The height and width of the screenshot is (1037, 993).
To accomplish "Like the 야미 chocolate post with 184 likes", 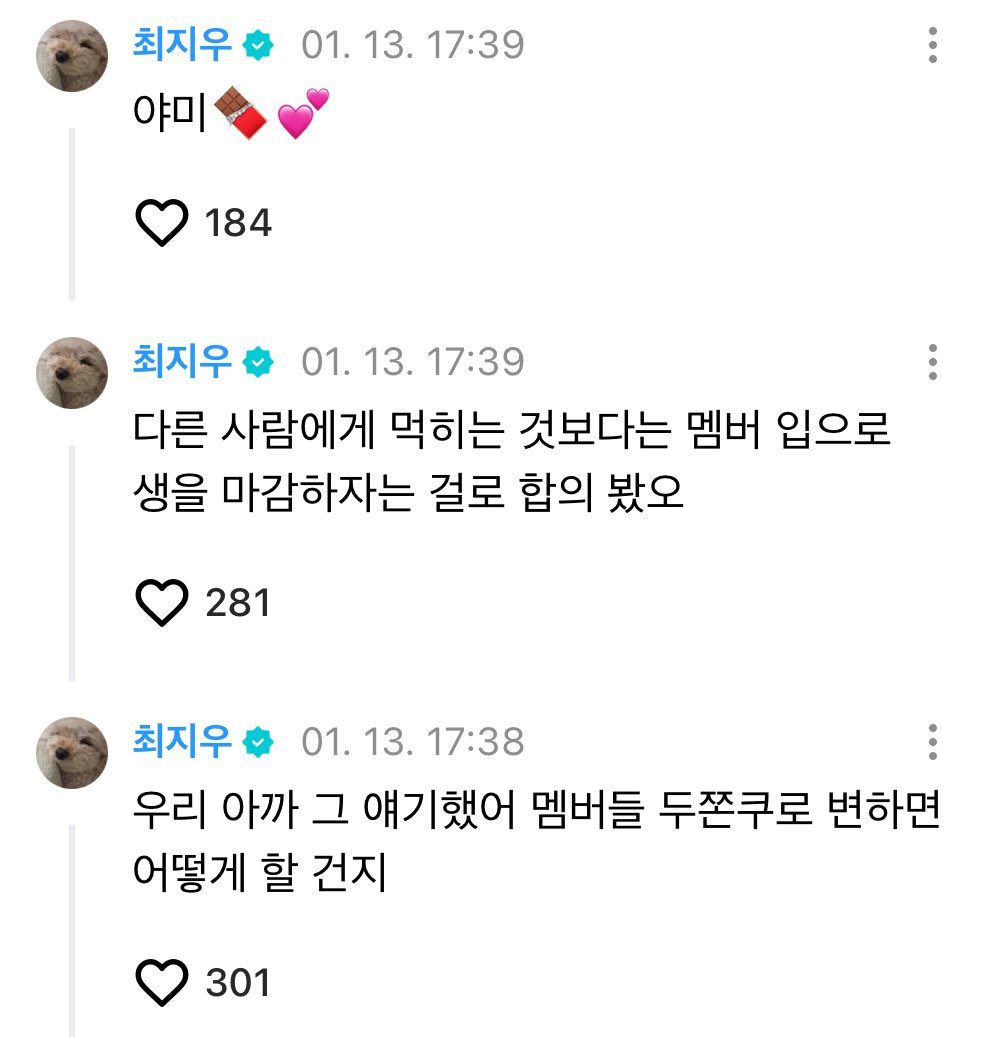I will 161,223.
